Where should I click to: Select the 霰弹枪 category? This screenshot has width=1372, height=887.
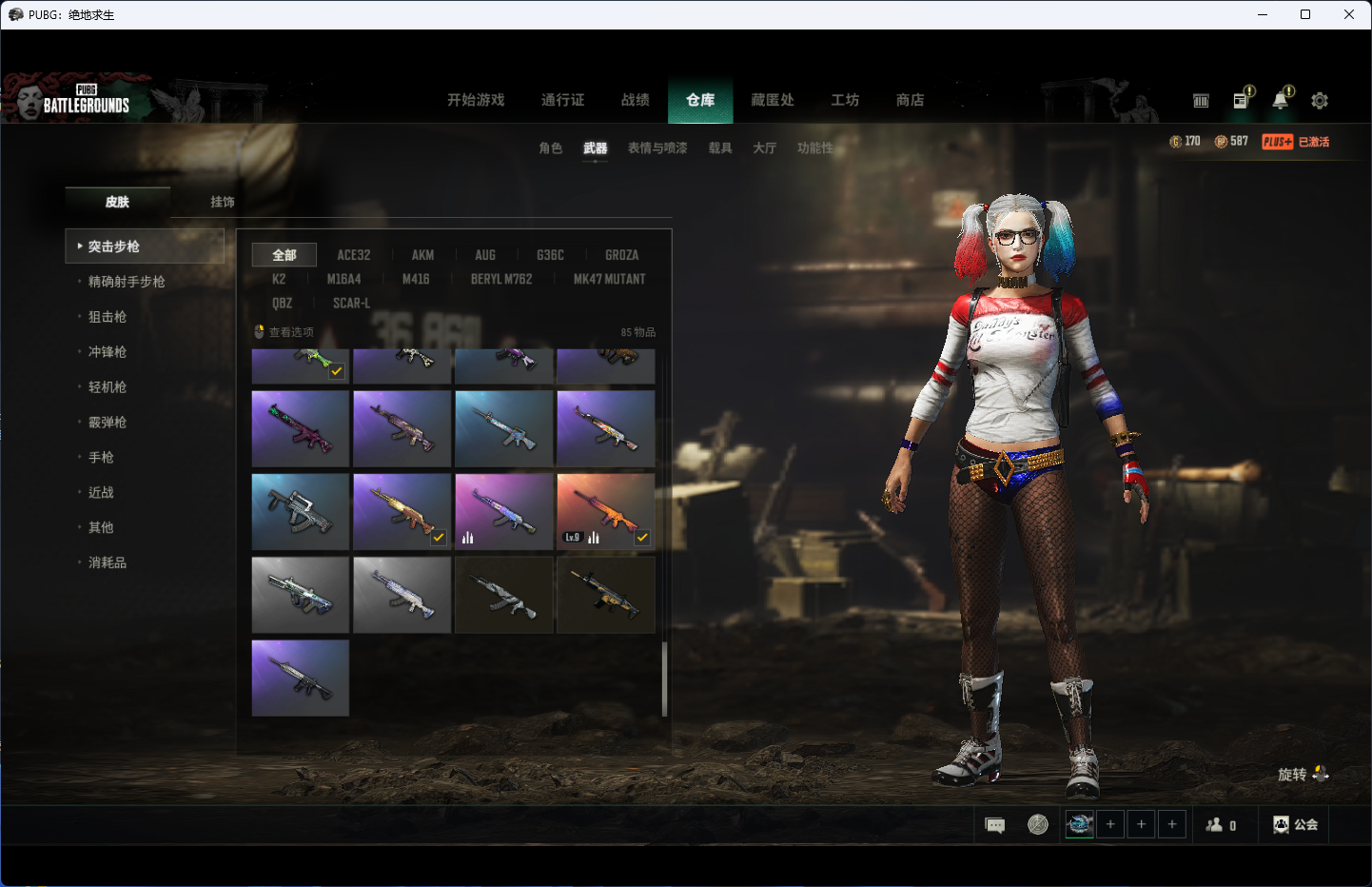[108, 423]
